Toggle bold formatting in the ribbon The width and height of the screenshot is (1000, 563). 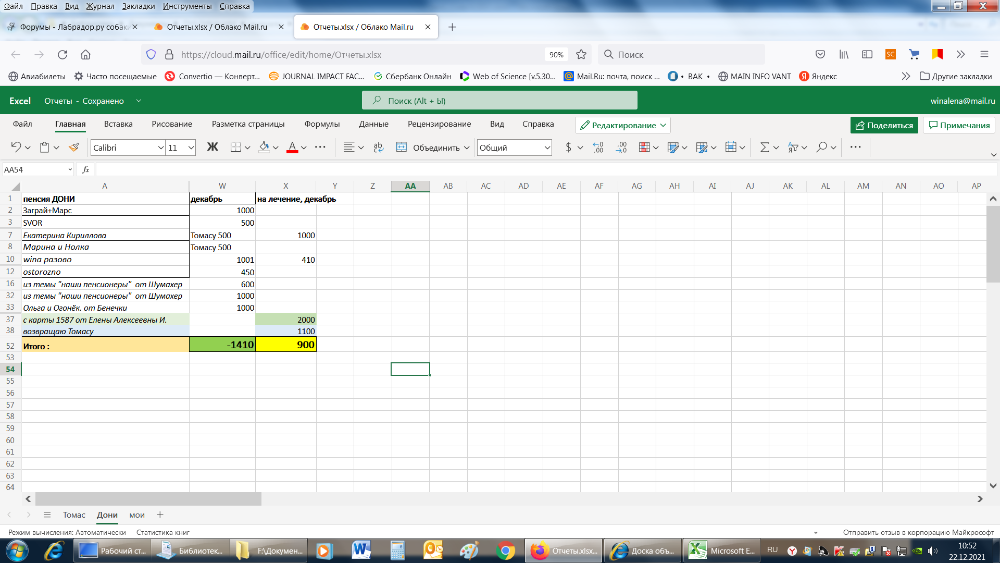[212, 147]
